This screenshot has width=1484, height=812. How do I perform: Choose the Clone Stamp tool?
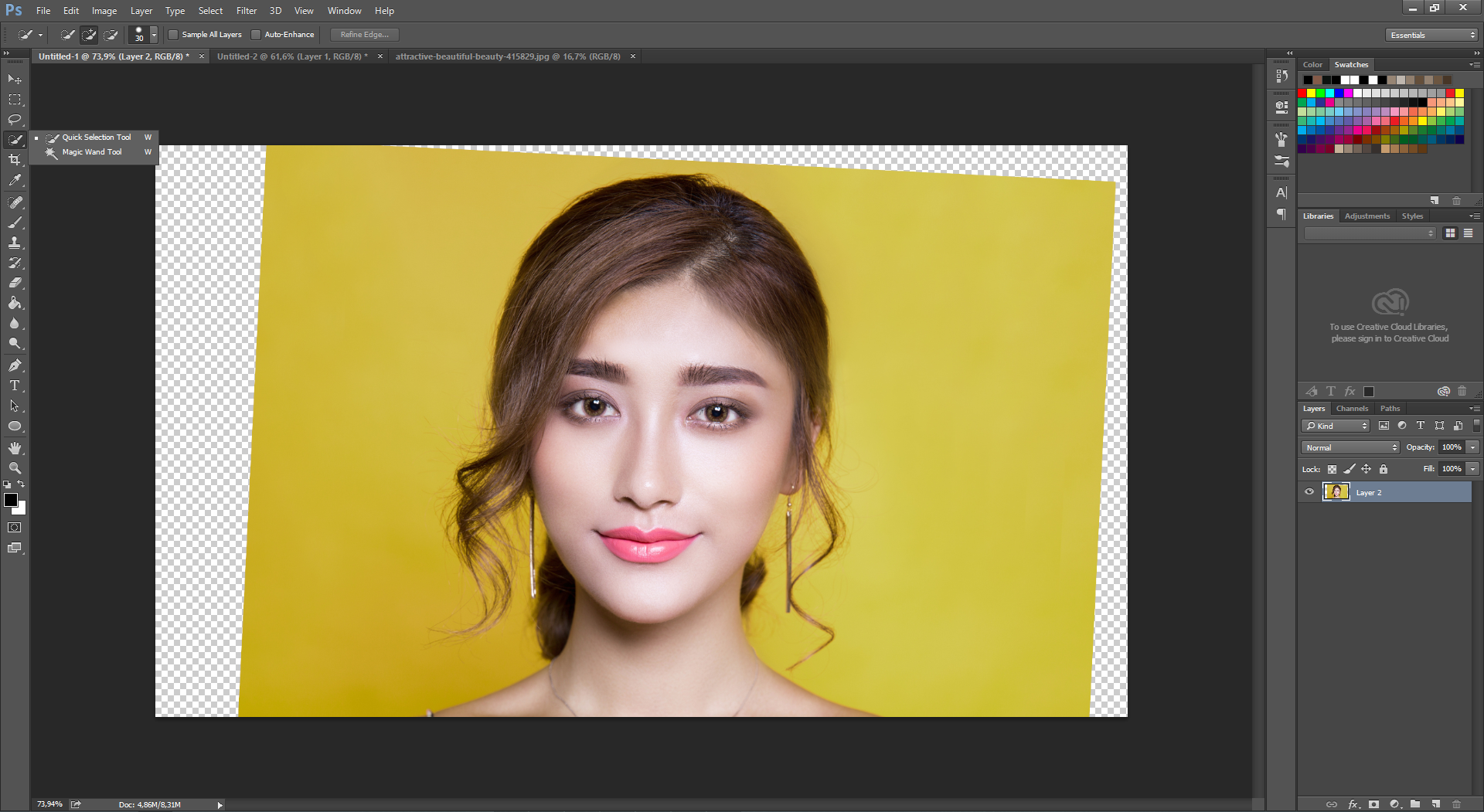[15, 243]
